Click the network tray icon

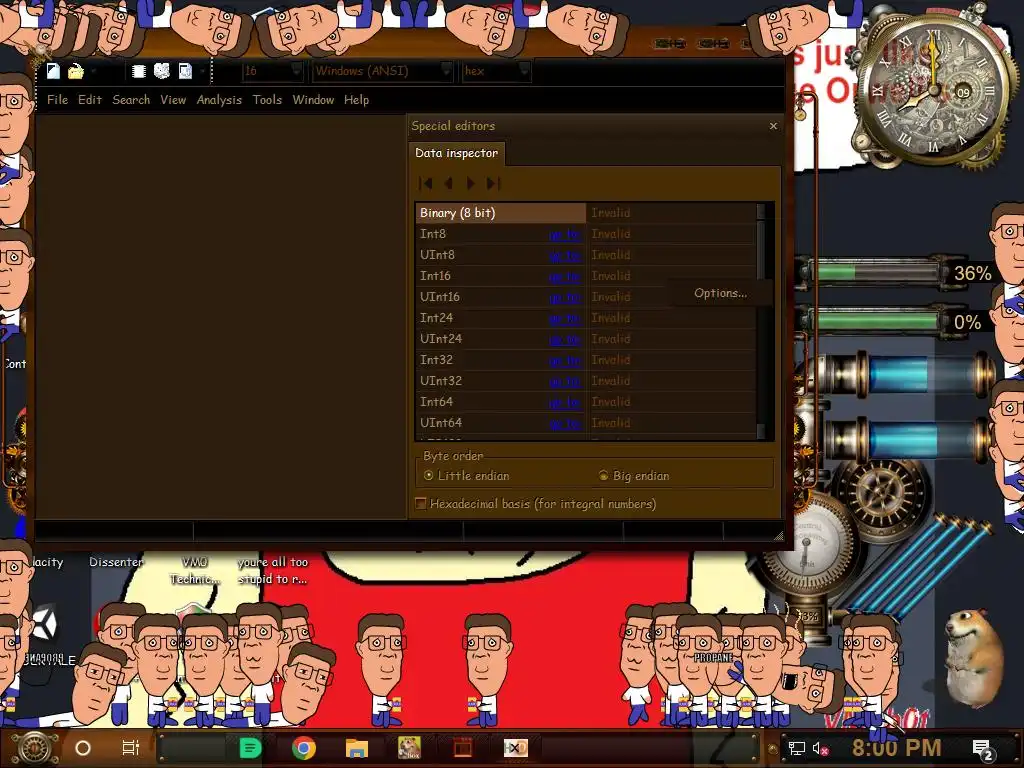tap(797, 748)
